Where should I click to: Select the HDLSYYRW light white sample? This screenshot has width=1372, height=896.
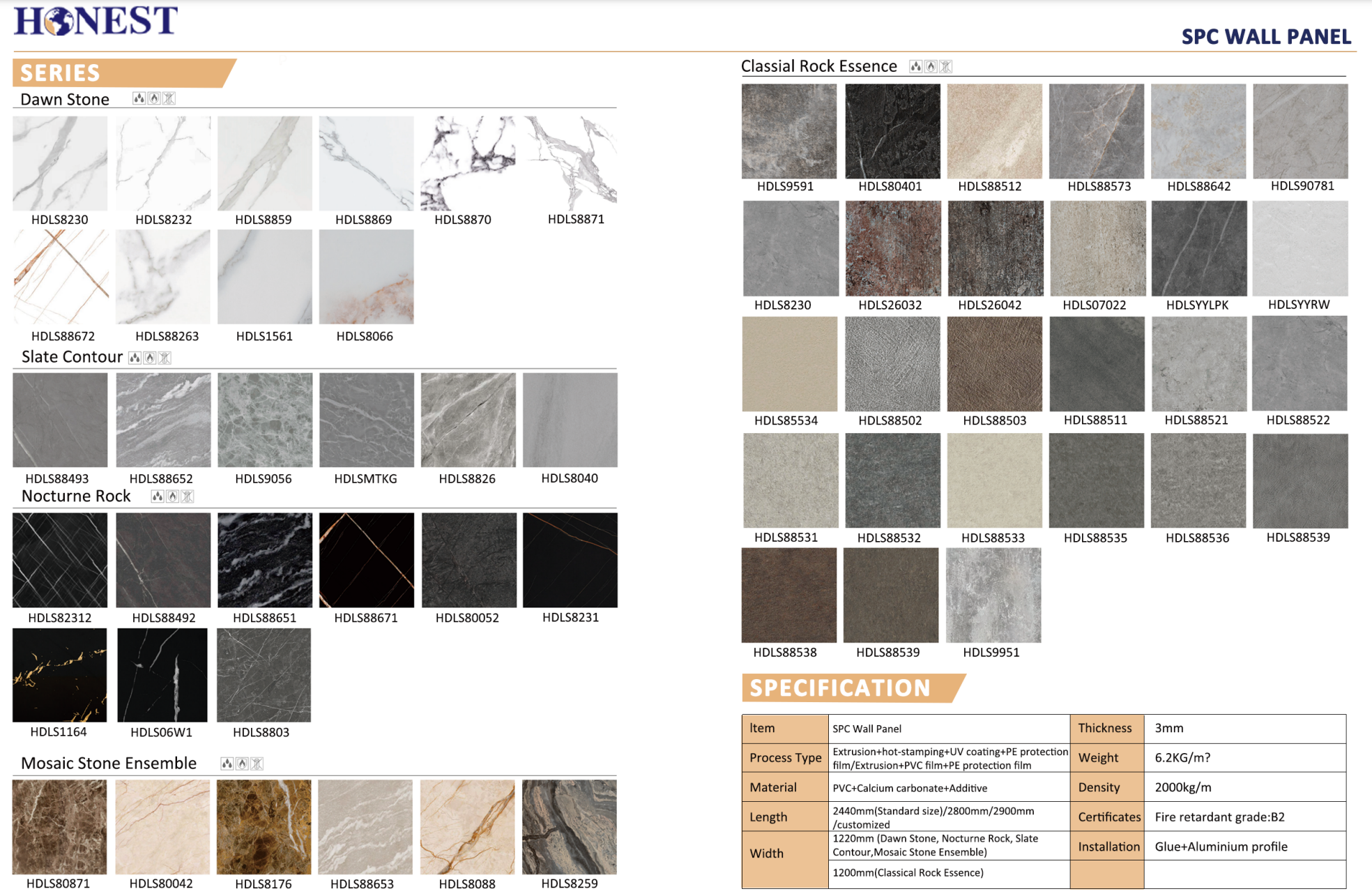1300,248
